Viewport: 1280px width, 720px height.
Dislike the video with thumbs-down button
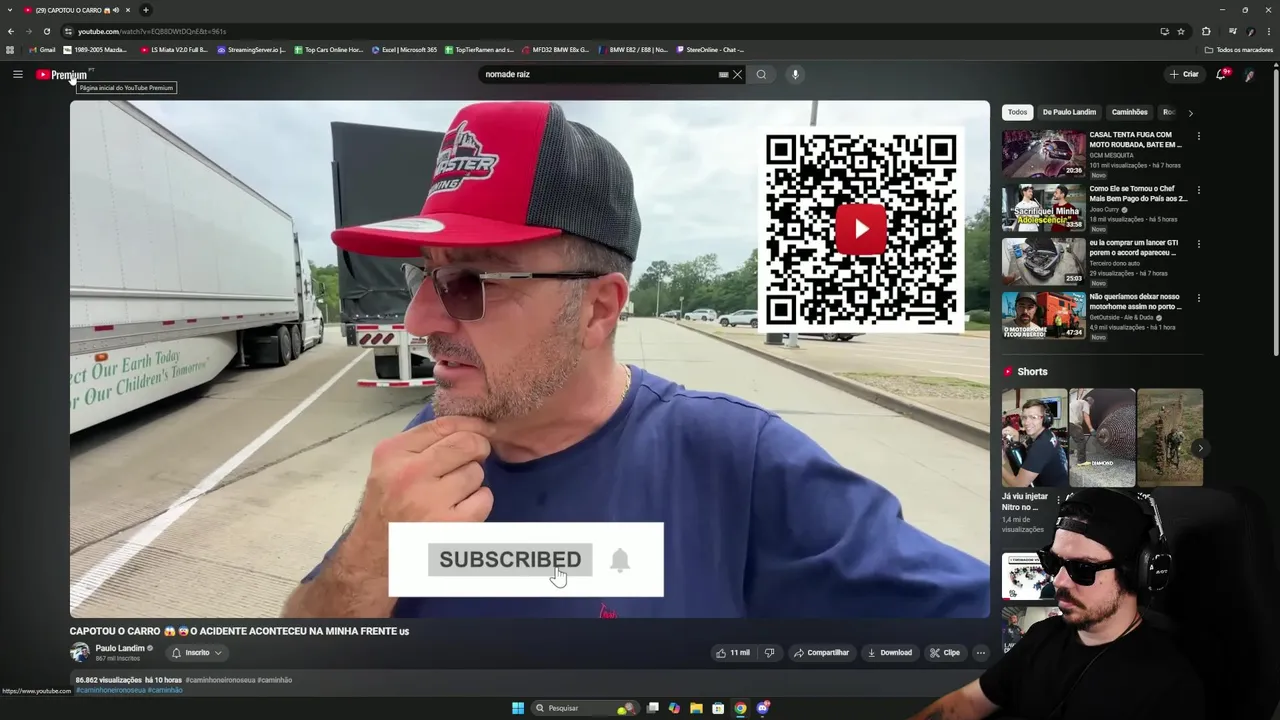click(770, 653)
